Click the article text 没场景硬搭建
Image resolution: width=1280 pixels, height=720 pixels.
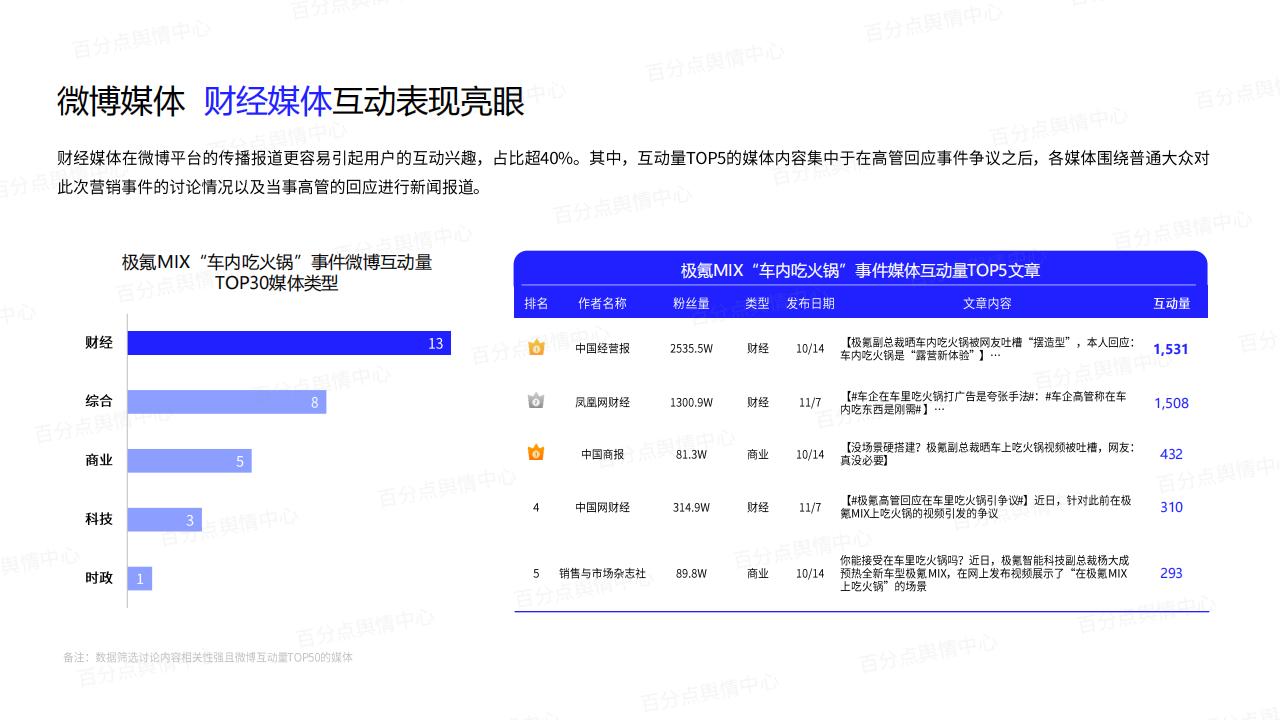[987, 454]
